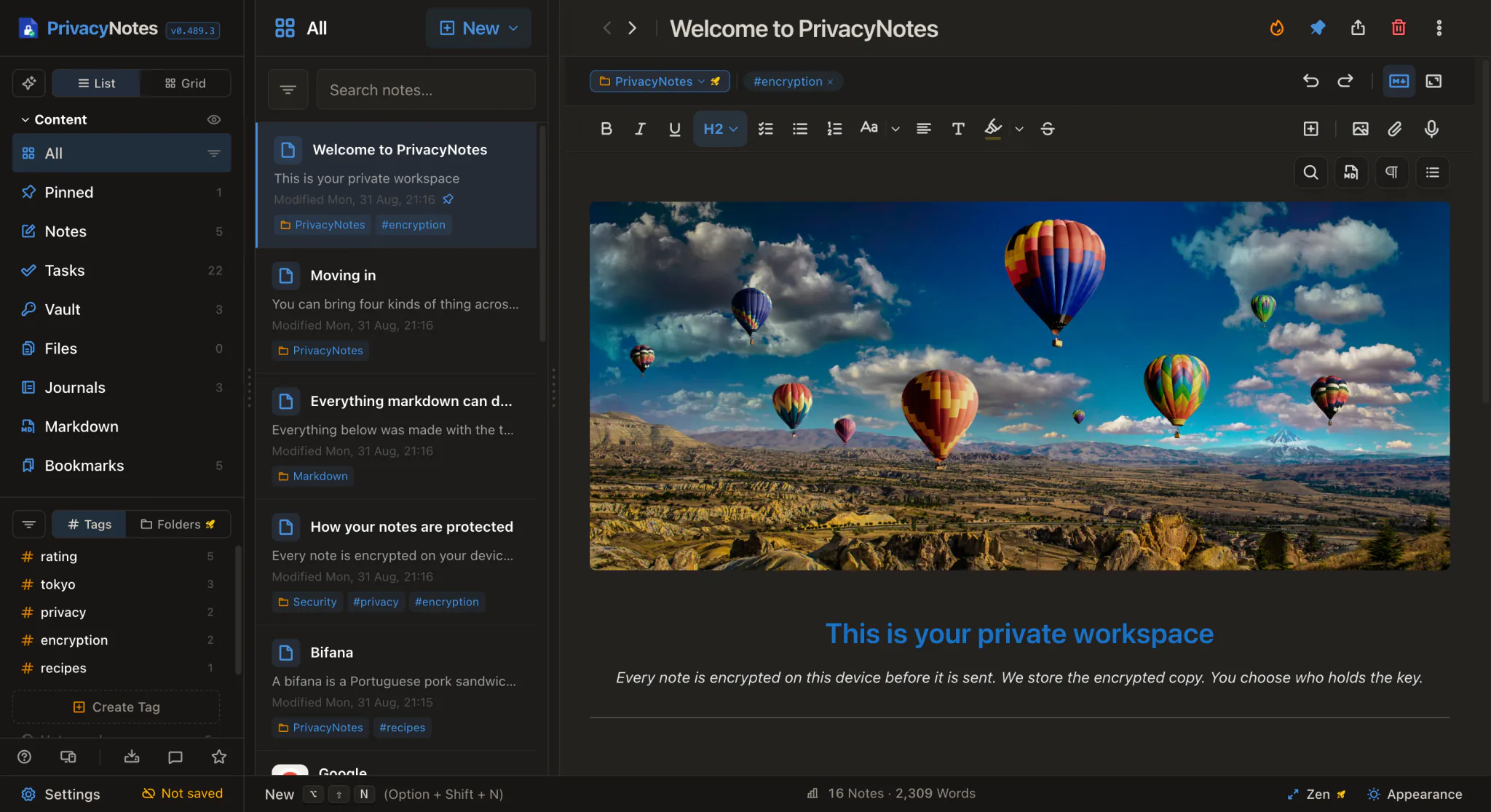The image size is (1491, 812).
Task: Toggle markdown mode button
Action: point(1399,81)
